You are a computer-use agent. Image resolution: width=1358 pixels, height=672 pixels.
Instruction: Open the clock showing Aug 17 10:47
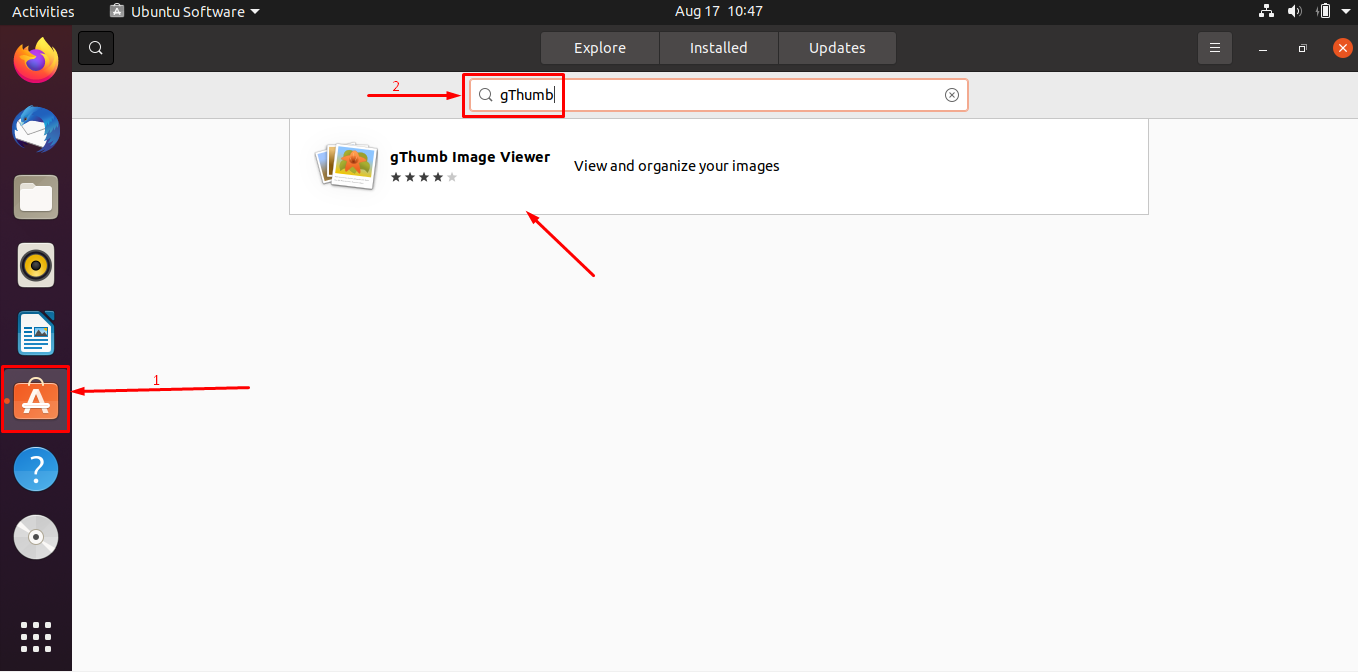point(719,11)
